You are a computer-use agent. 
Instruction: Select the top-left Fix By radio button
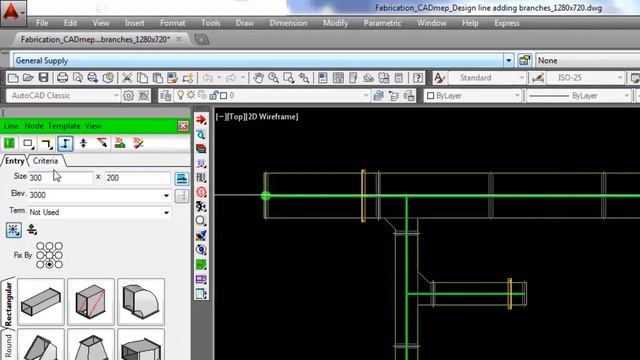[40, 246]
